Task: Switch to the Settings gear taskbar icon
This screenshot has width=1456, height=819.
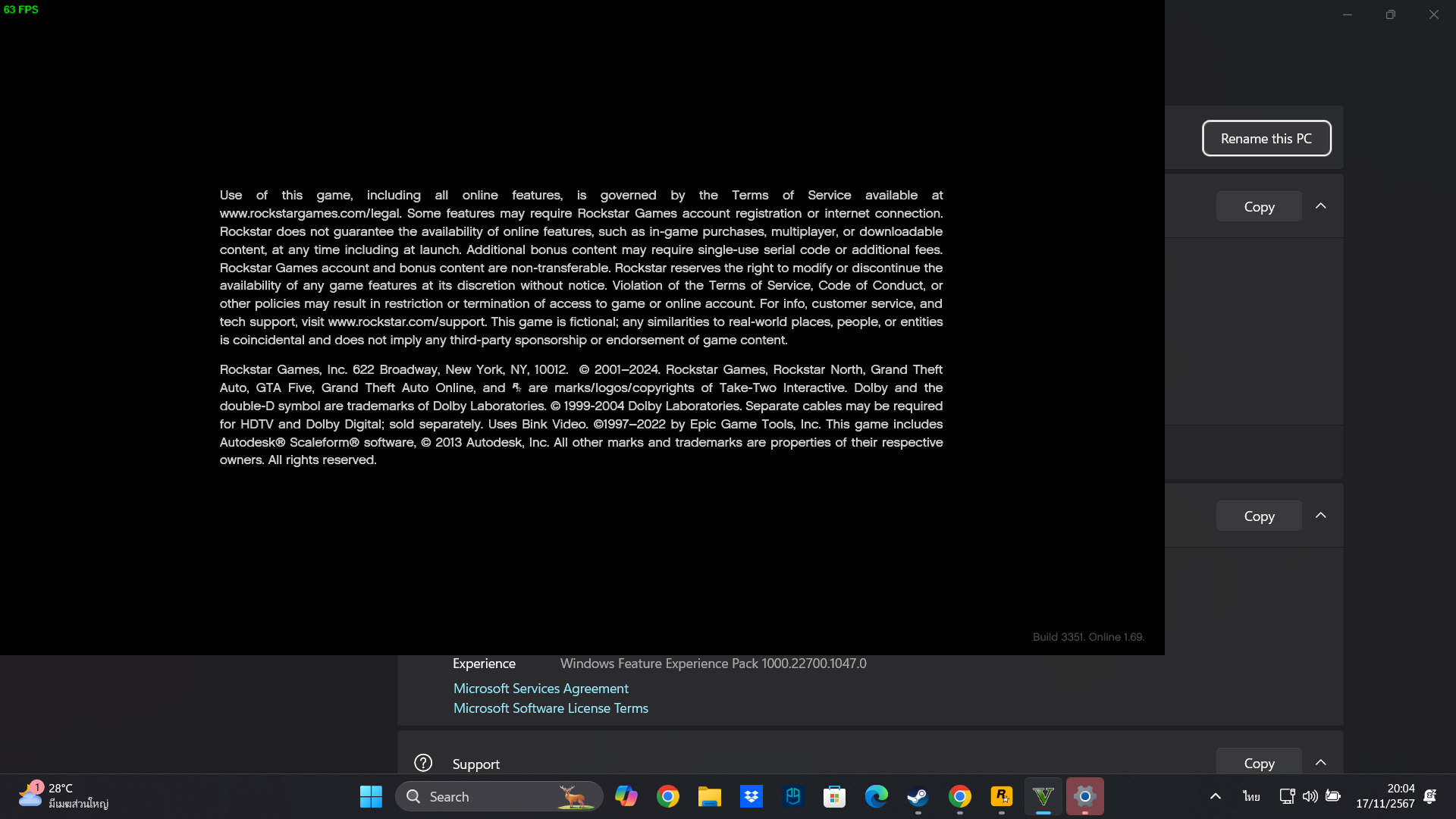Action: 1085,796
